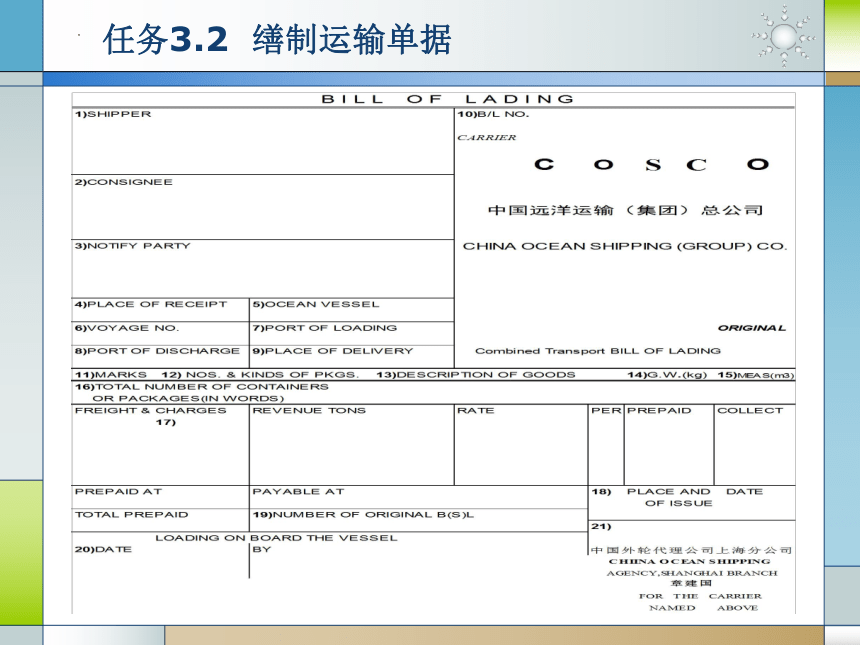Click the "20)DATE" label
The image size is (860, 645).
tap(103, 550)
